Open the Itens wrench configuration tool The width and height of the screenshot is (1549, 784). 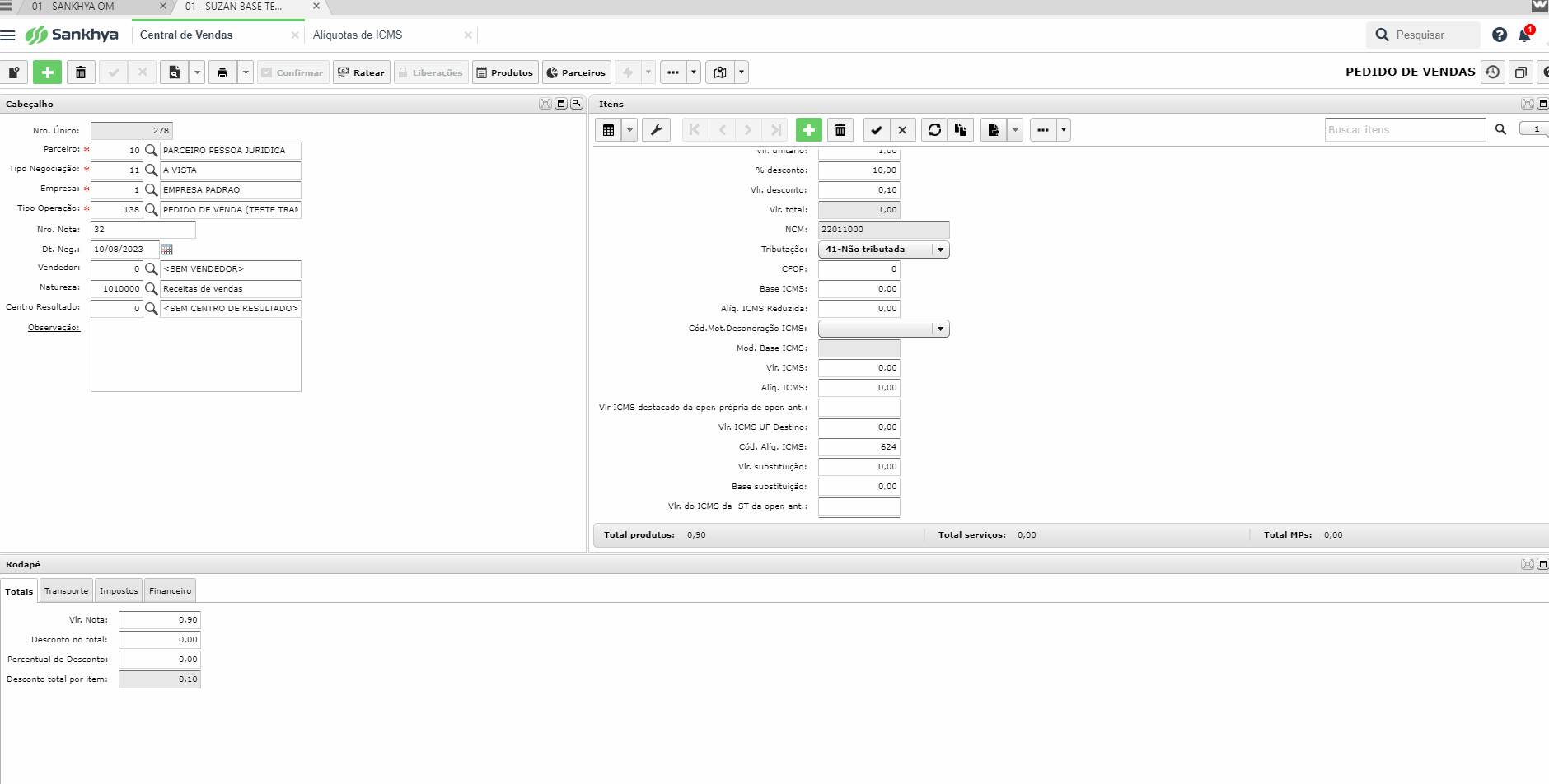(657, 130)
